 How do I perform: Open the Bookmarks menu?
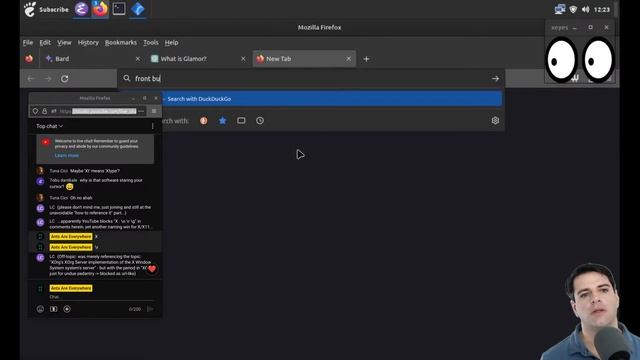pyautogui.click(x=121, y=42)
